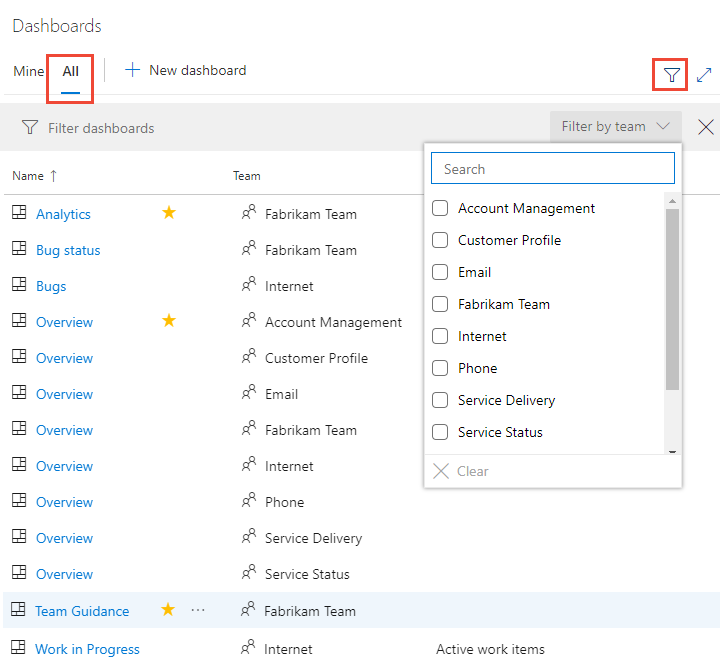Click star on Account Management Overview row
This screenshot has width=720, height=664.
[169, 321]
